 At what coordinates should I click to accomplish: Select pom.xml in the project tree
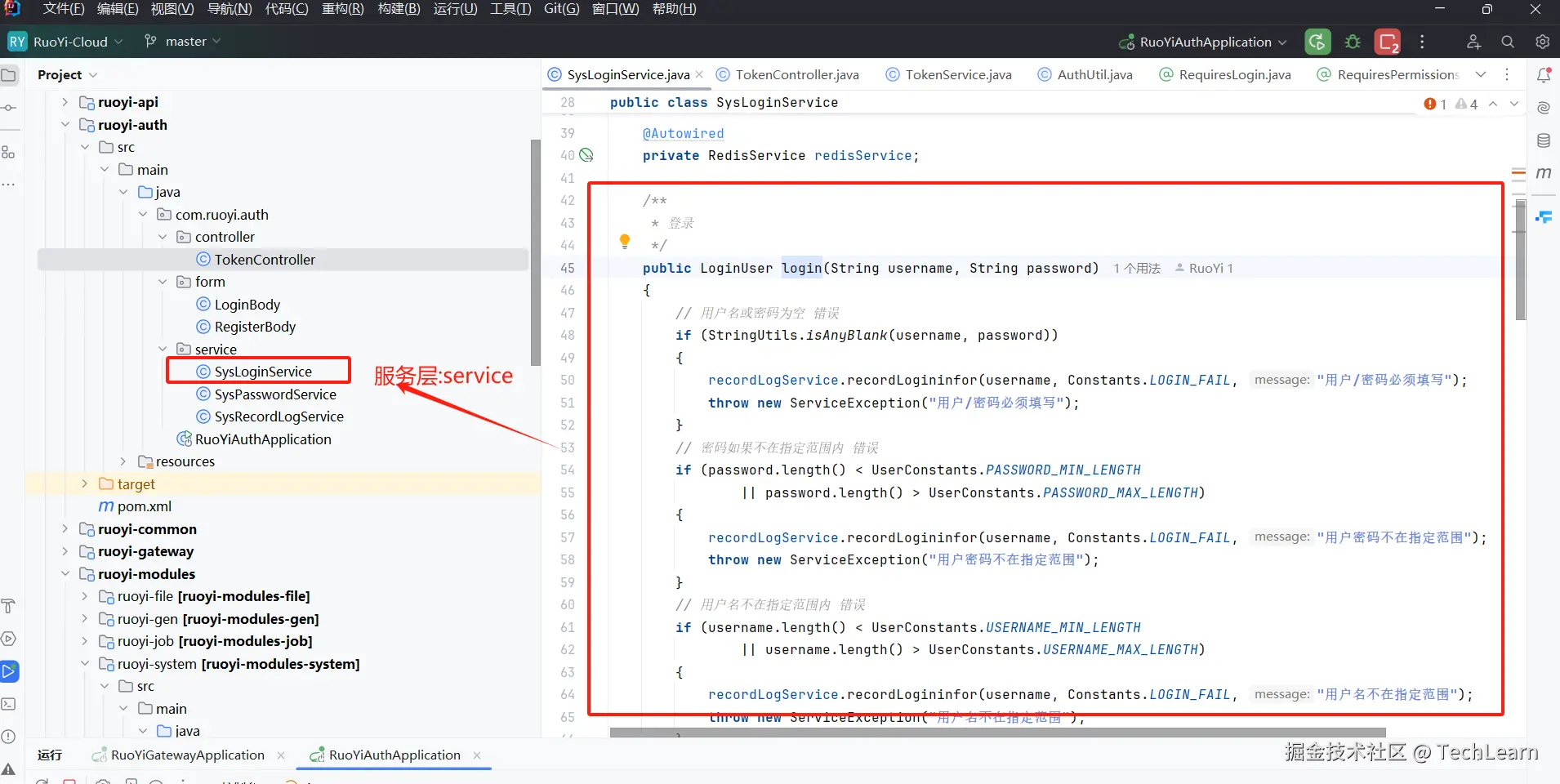pyautogui.click(x=145, y=506)
